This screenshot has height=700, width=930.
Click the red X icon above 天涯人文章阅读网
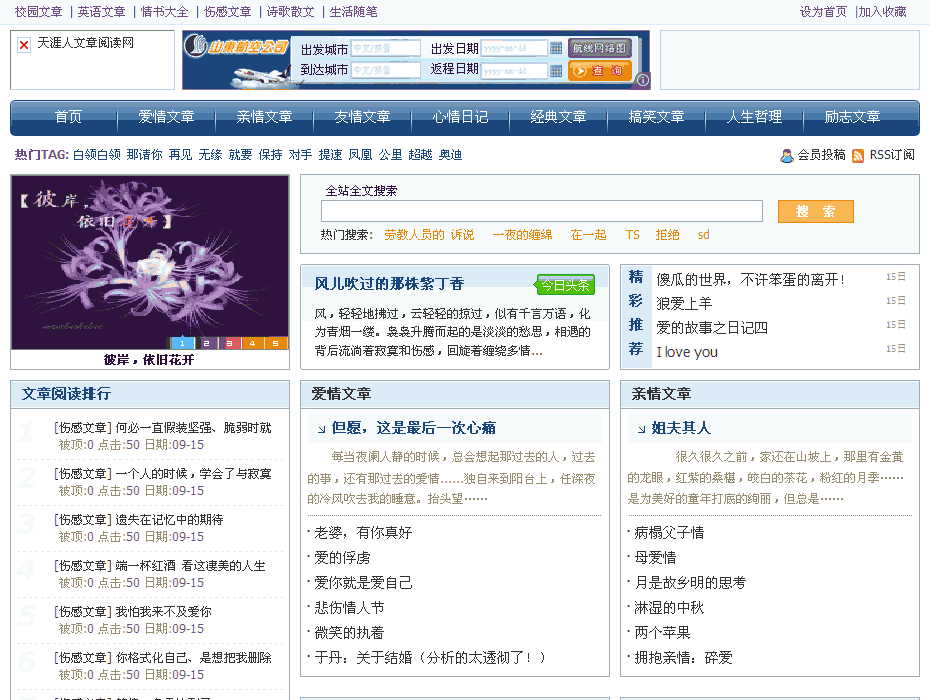[25, 44]
